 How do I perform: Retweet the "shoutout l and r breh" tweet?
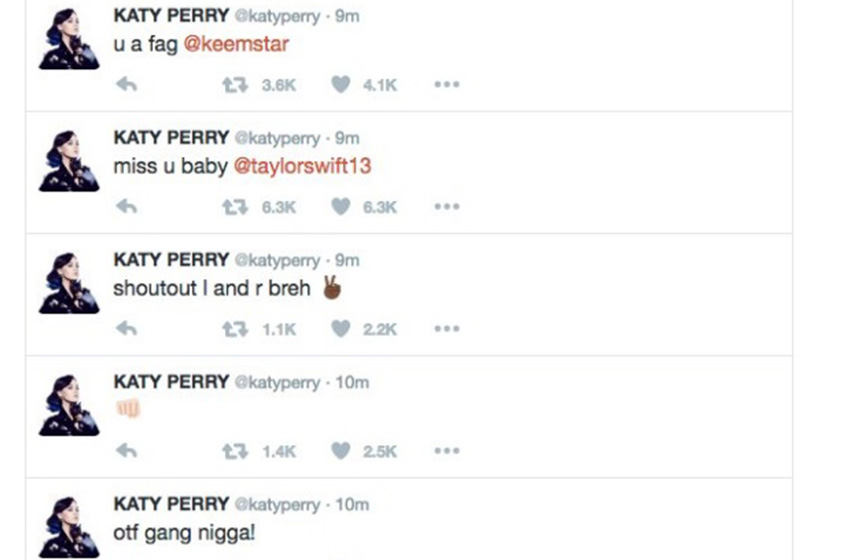235,329
